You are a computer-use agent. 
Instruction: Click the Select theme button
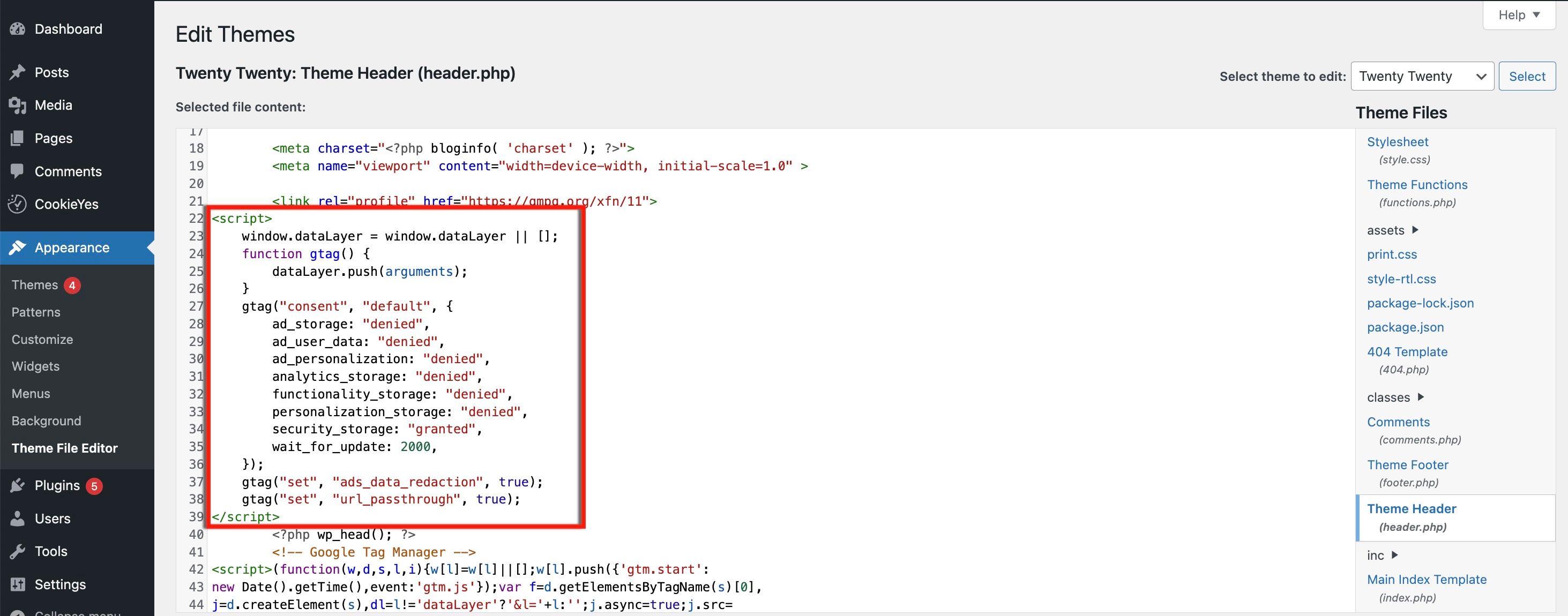coord(1527,76)
